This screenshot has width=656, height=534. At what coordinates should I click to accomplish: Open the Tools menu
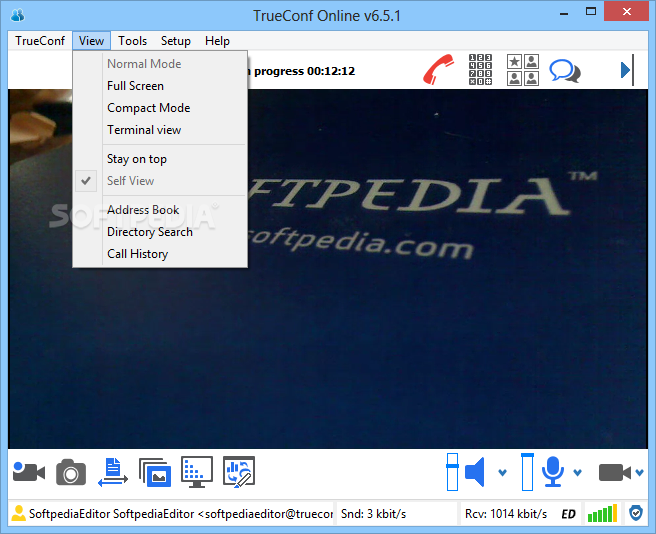point(133,41)
